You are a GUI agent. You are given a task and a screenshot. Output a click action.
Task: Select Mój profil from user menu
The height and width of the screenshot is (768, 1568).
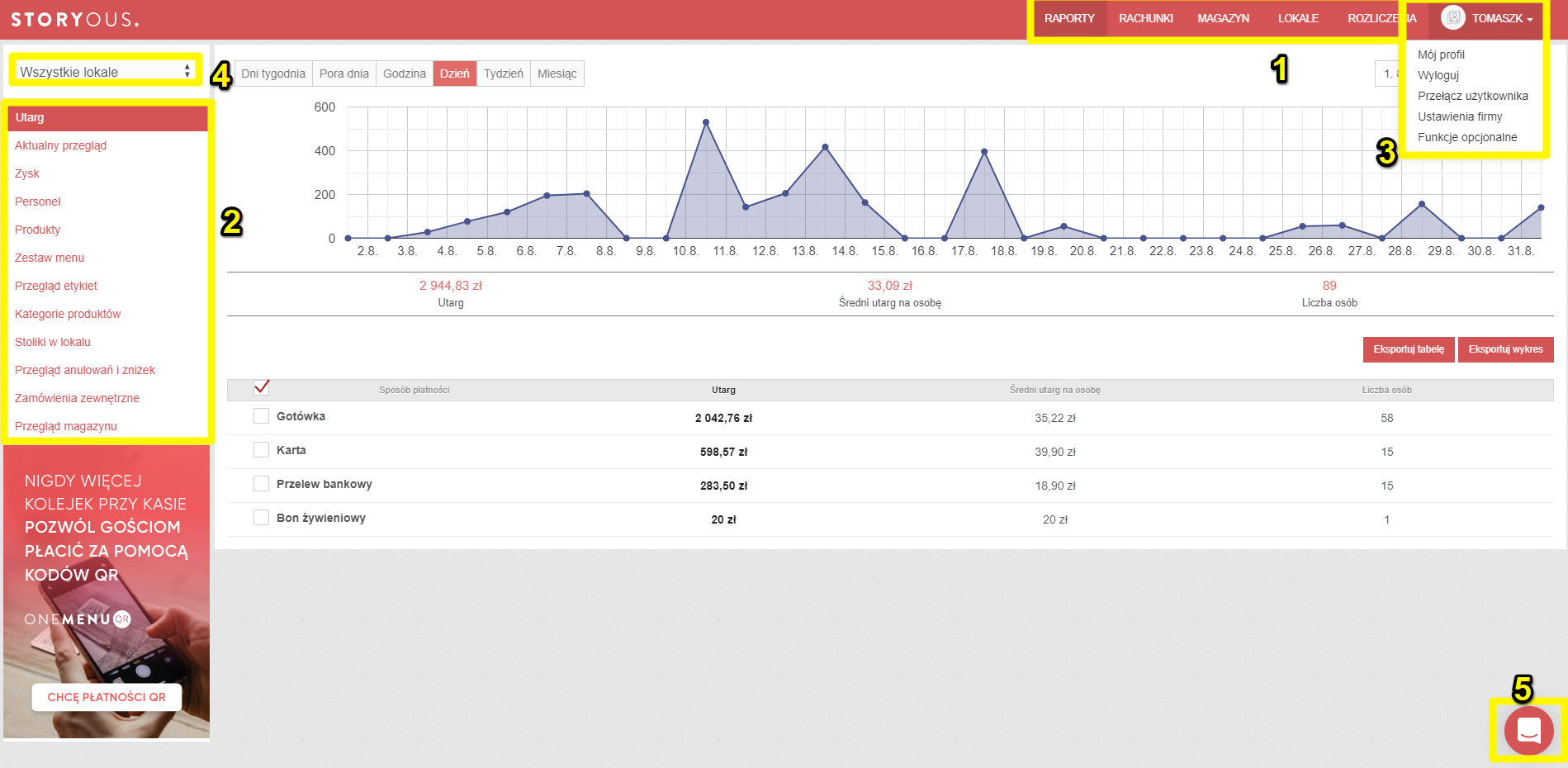click(1441, 55)
